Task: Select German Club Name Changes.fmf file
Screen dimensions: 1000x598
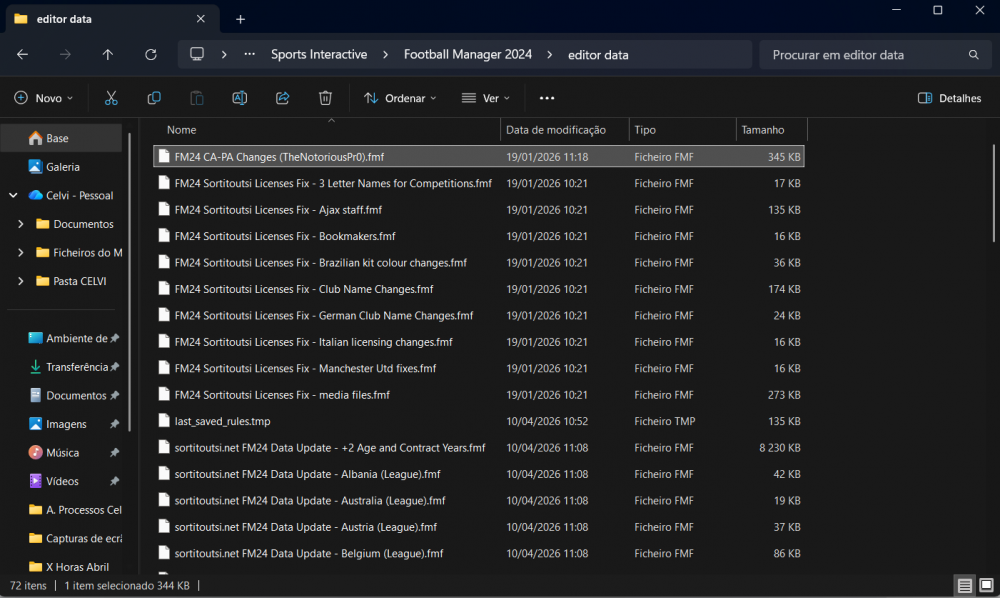Action: coord(479,316)
